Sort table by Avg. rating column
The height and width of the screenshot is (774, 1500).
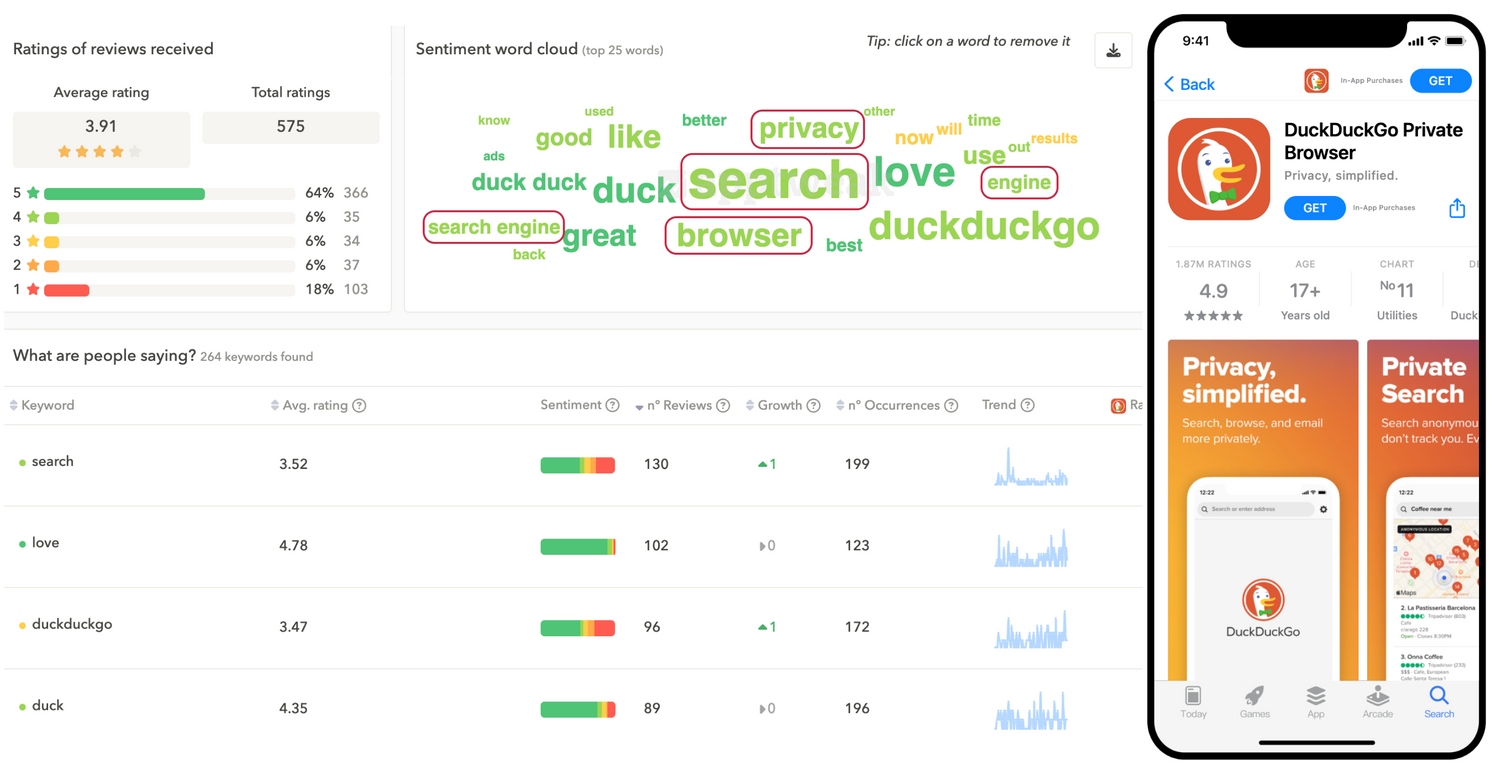[x=309, y=406]
